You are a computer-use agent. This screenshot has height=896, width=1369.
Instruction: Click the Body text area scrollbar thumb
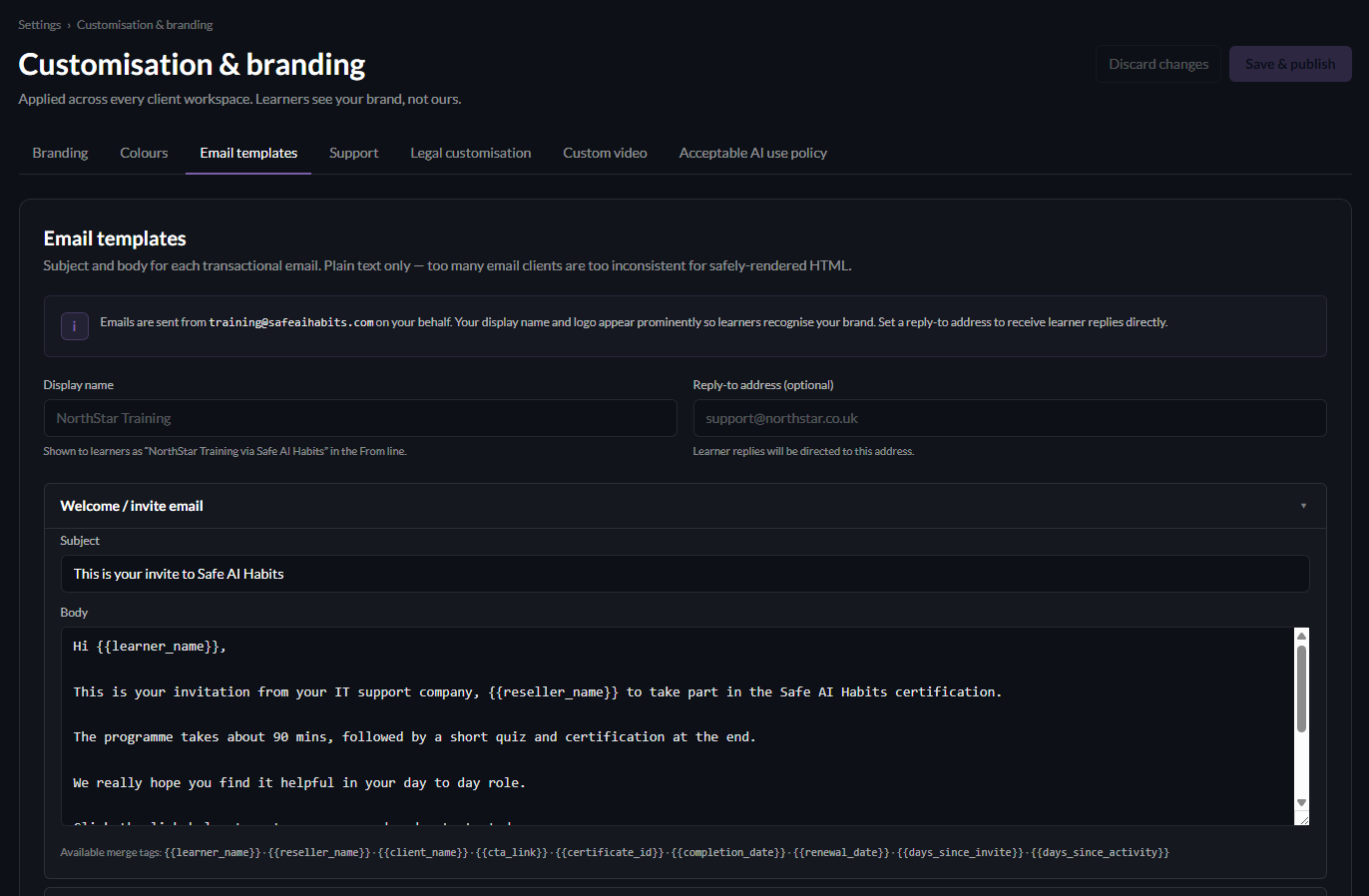(1301, 688)
